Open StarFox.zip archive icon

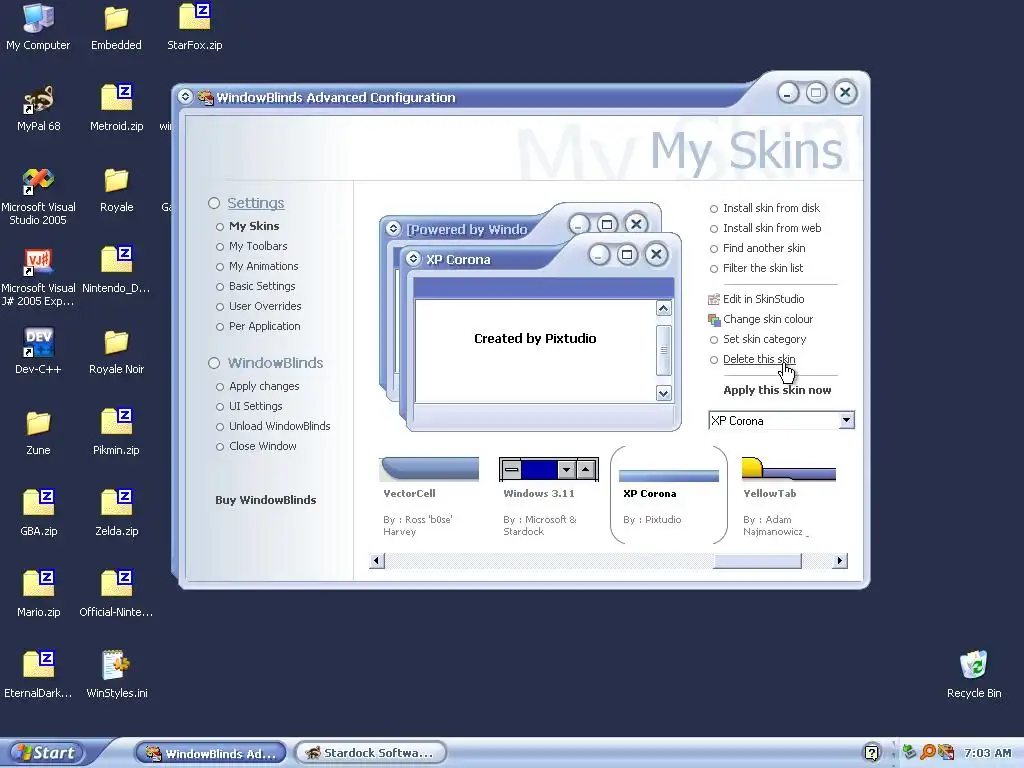(x=195, y=27)
